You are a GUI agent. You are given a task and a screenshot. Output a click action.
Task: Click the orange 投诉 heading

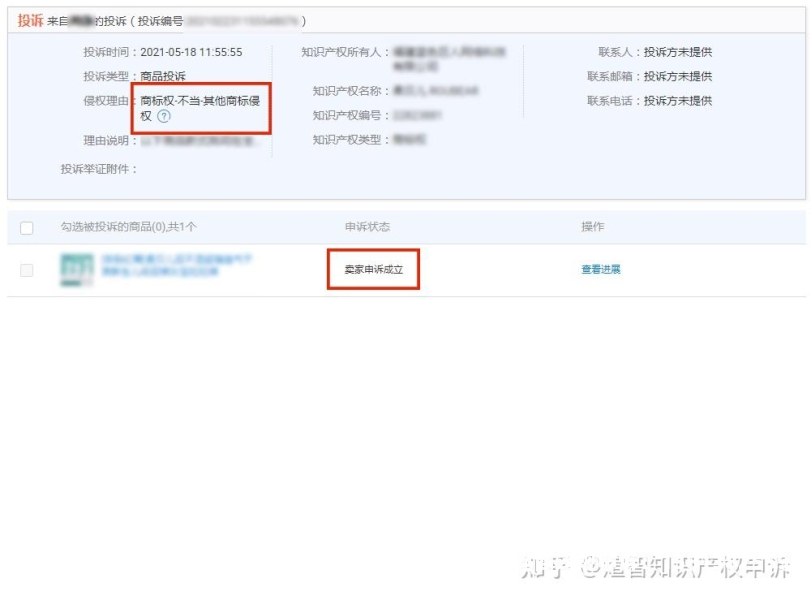30,20
